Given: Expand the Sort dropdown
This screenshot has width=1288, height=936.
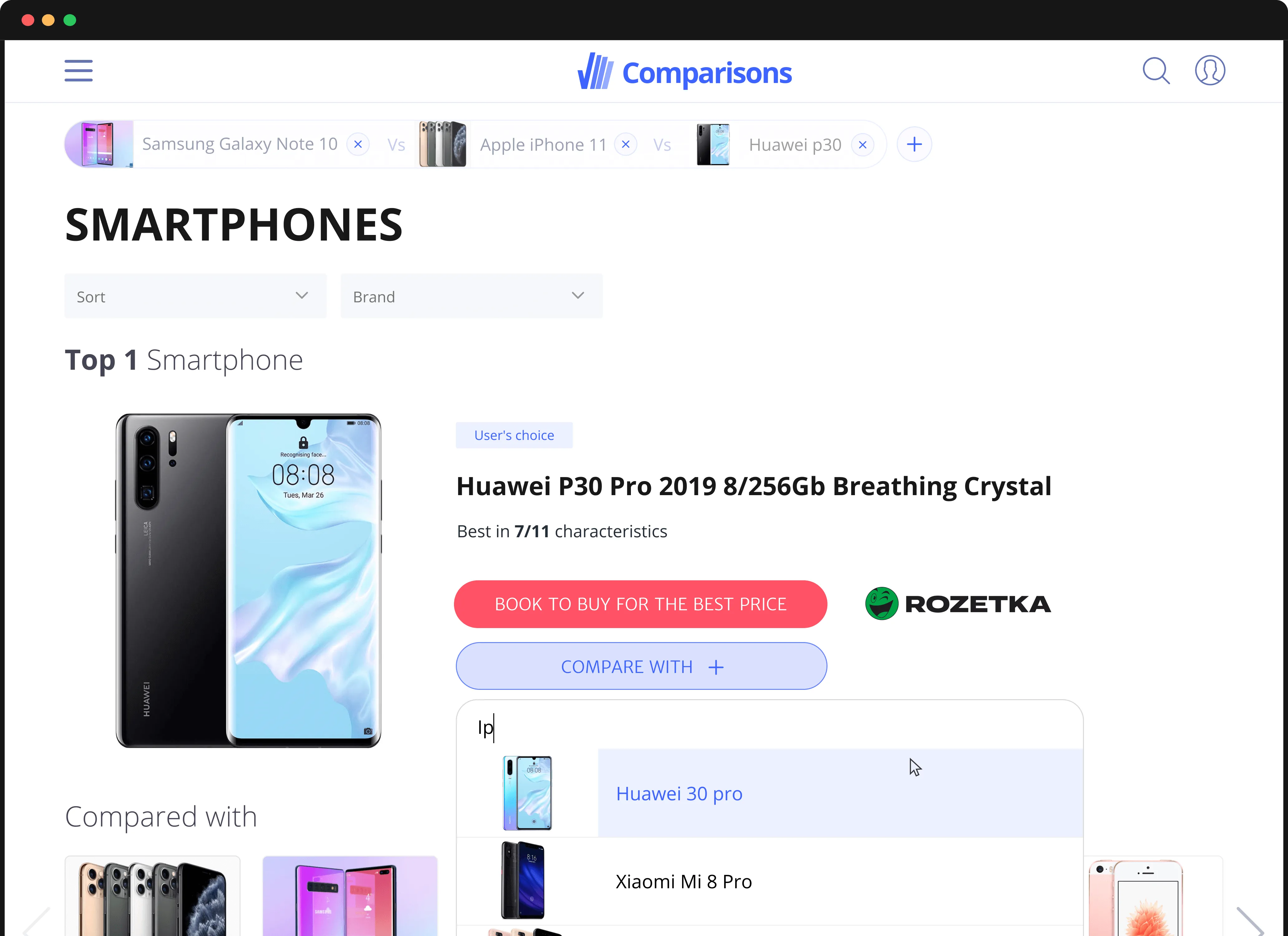Looking at the screenshot, I should point(195,296).
